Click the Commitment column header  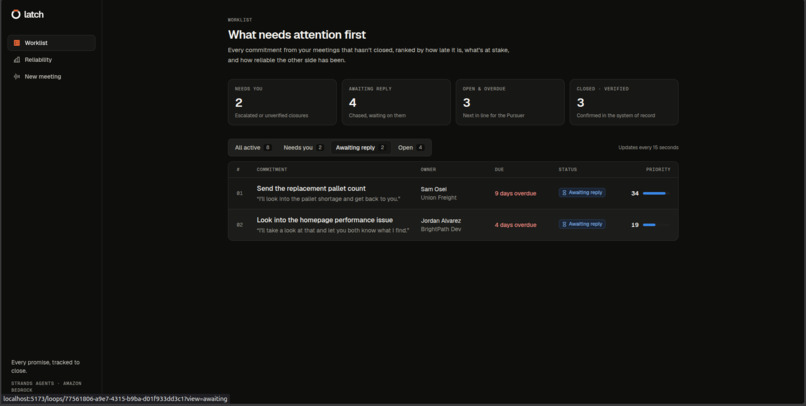click(x=272, y=170)
